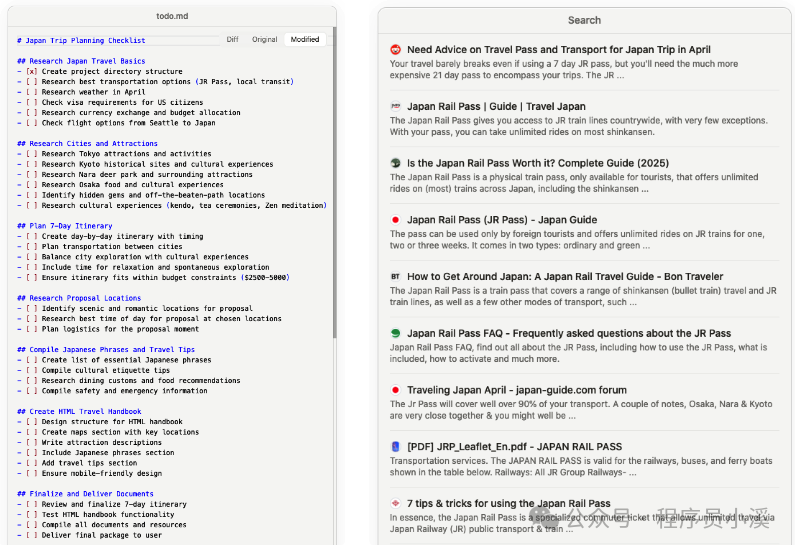Select the Modified tab
795x550 pixels.
pos(304,40)
